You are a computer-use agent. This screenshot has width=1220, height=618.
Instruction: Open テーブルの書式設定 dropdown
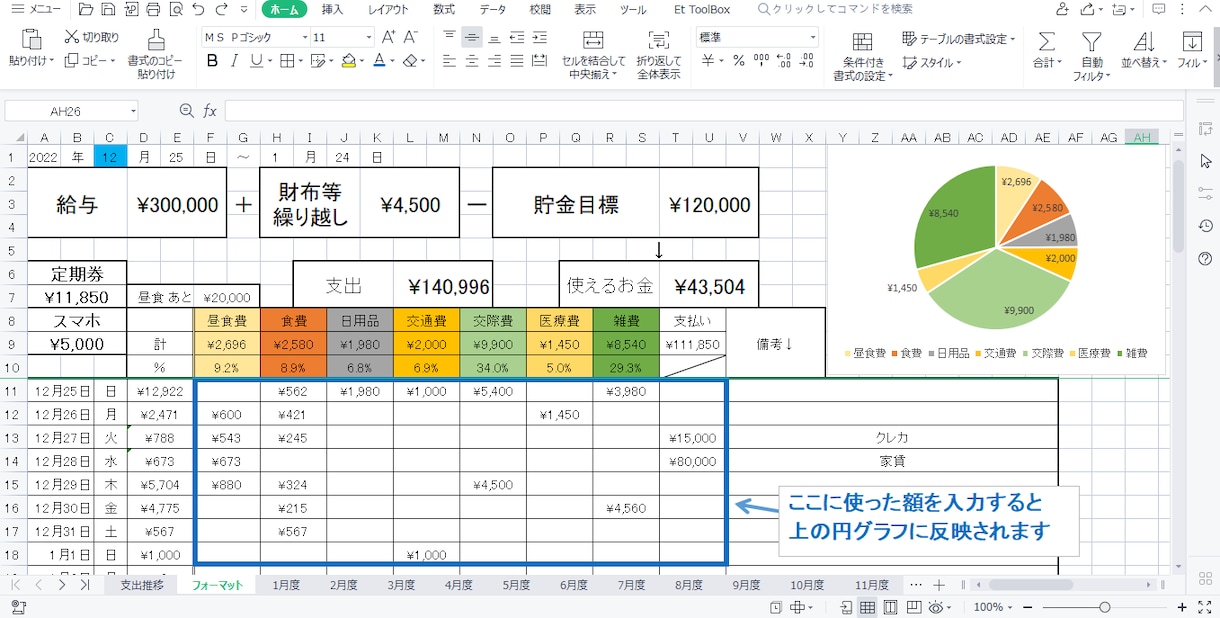959,39
